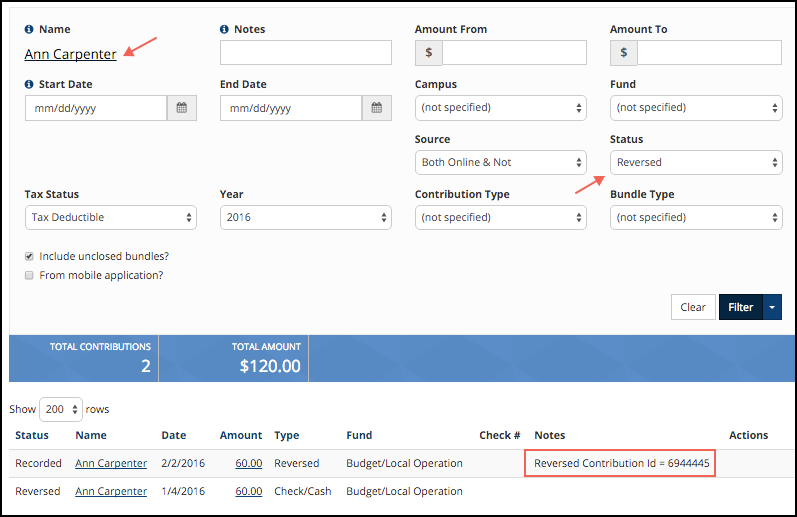
Task: Open the Contribution Type dropdown
Action: [x=501, y=218]
